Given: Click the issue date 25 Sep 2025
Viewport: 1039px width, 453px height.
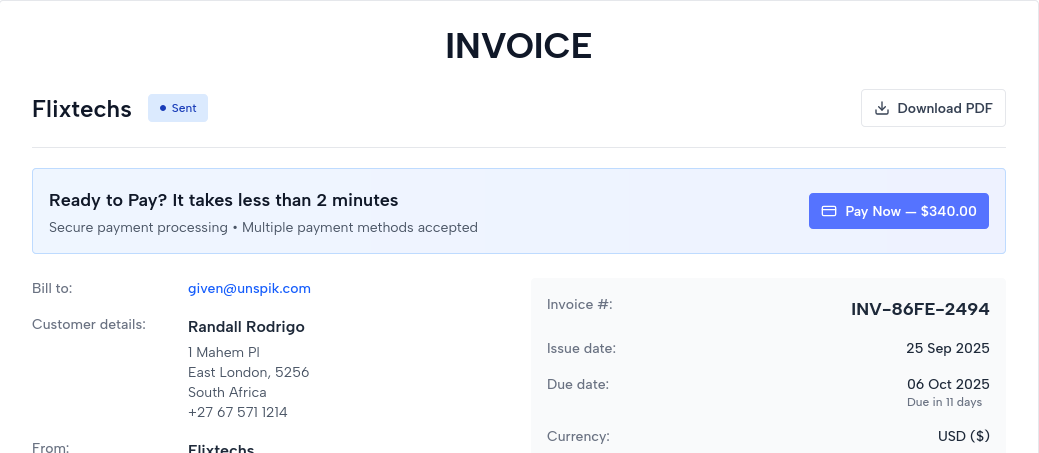Looking at the screenshot, I should coord(947,348).
